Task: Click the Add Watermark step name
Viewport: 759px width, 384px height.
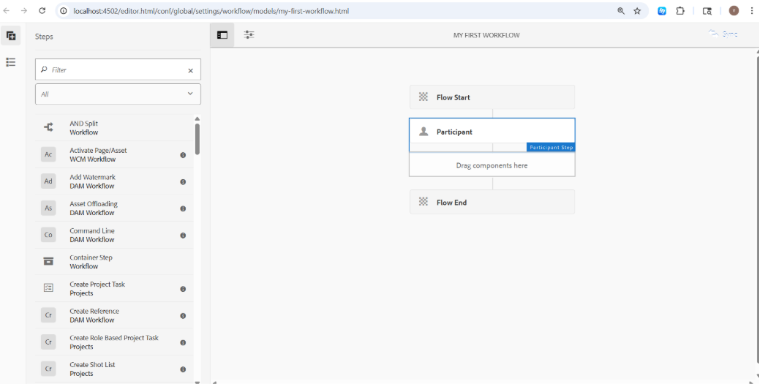Action: (92, 177)
